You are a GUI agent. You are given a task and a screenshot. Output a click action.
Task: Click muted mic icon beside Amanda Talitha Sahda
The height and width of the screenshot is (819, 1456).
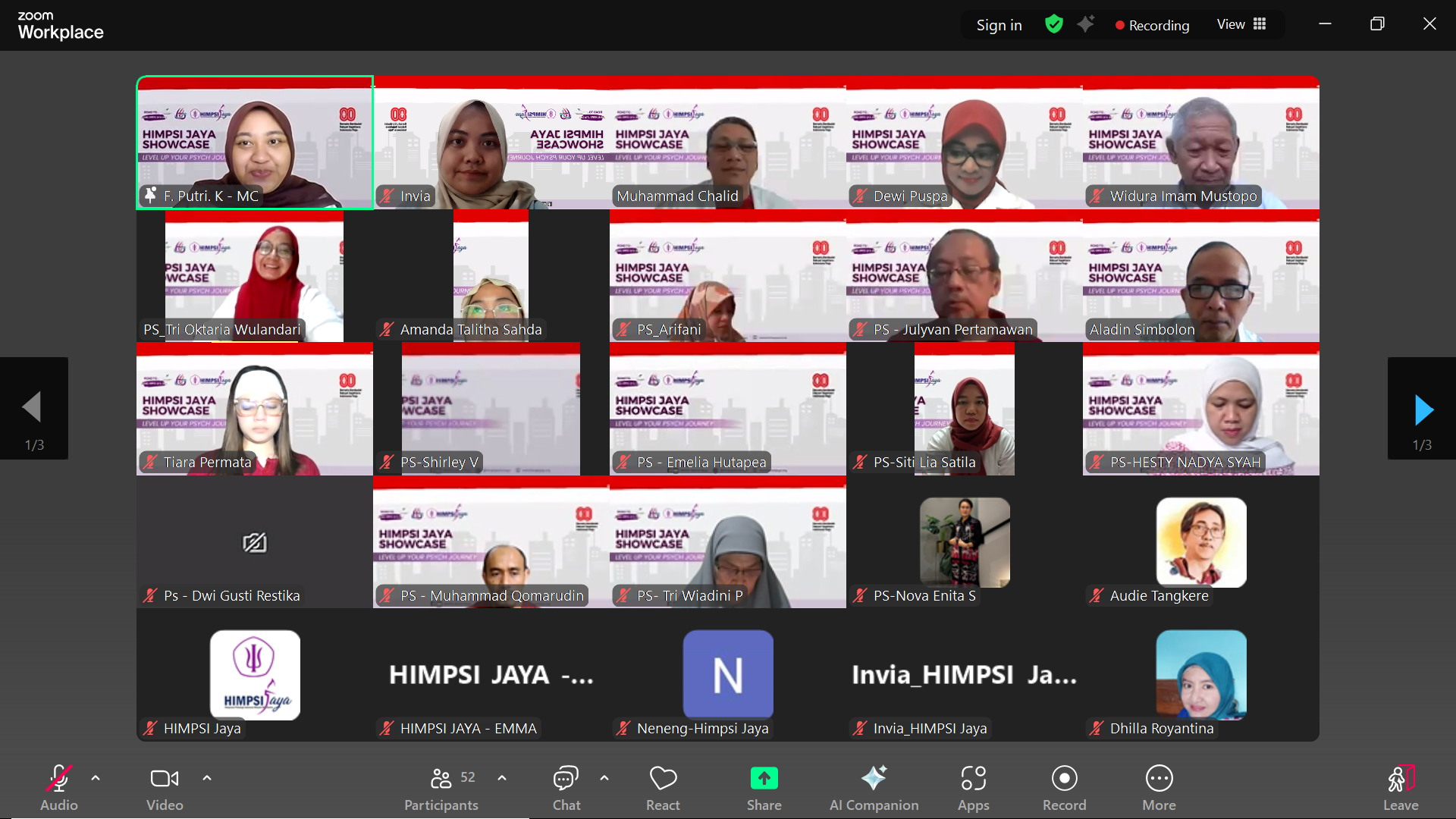tap(387, 330)
